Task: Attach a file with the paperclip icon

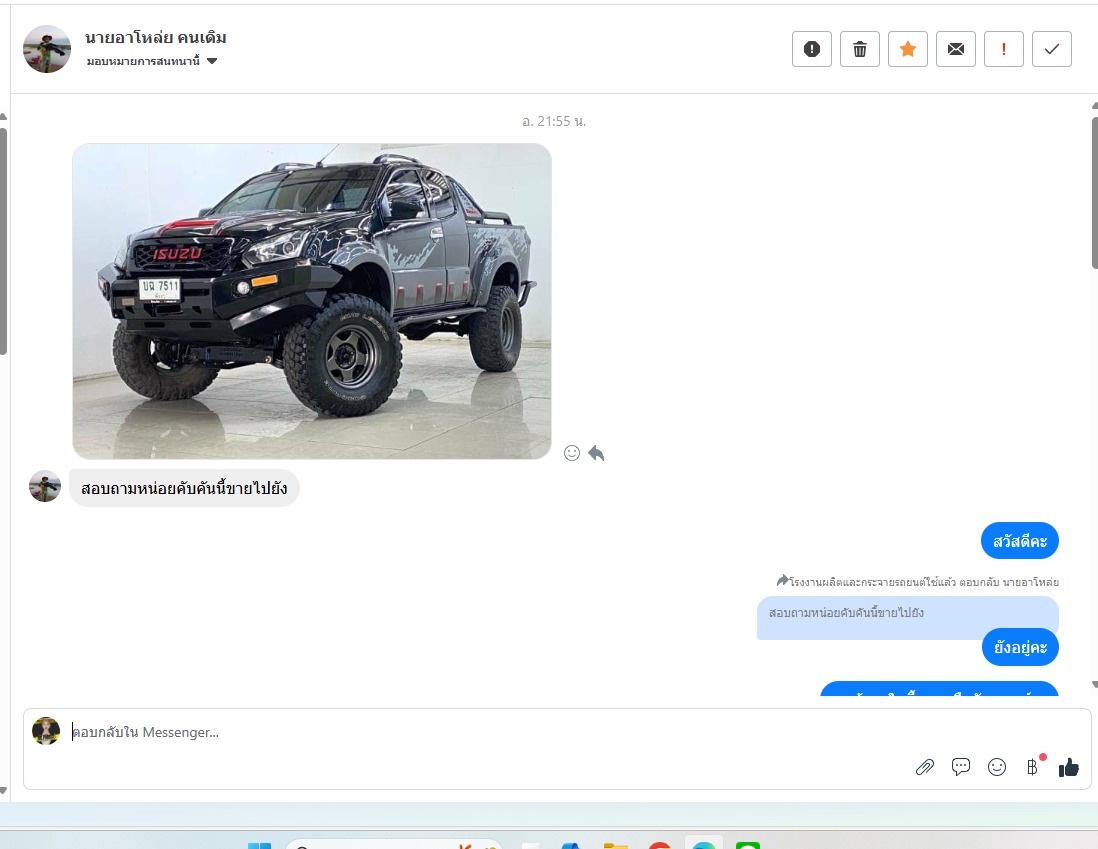Action: 924,767
